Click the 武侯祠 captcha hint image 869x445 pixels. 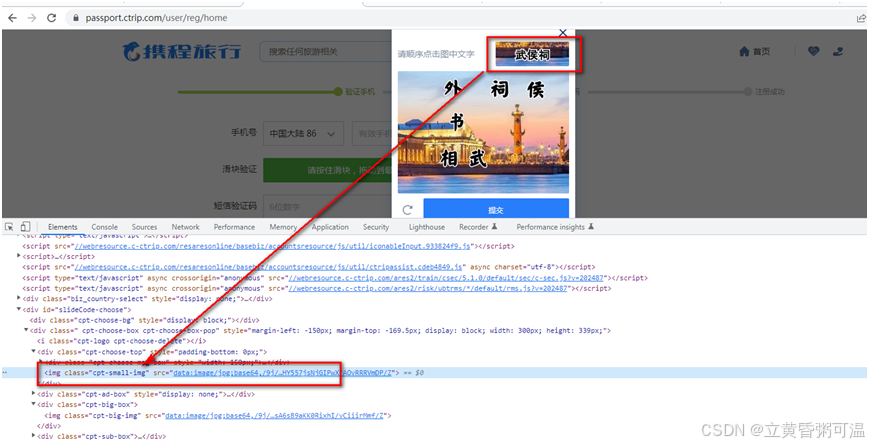point(532,54)
